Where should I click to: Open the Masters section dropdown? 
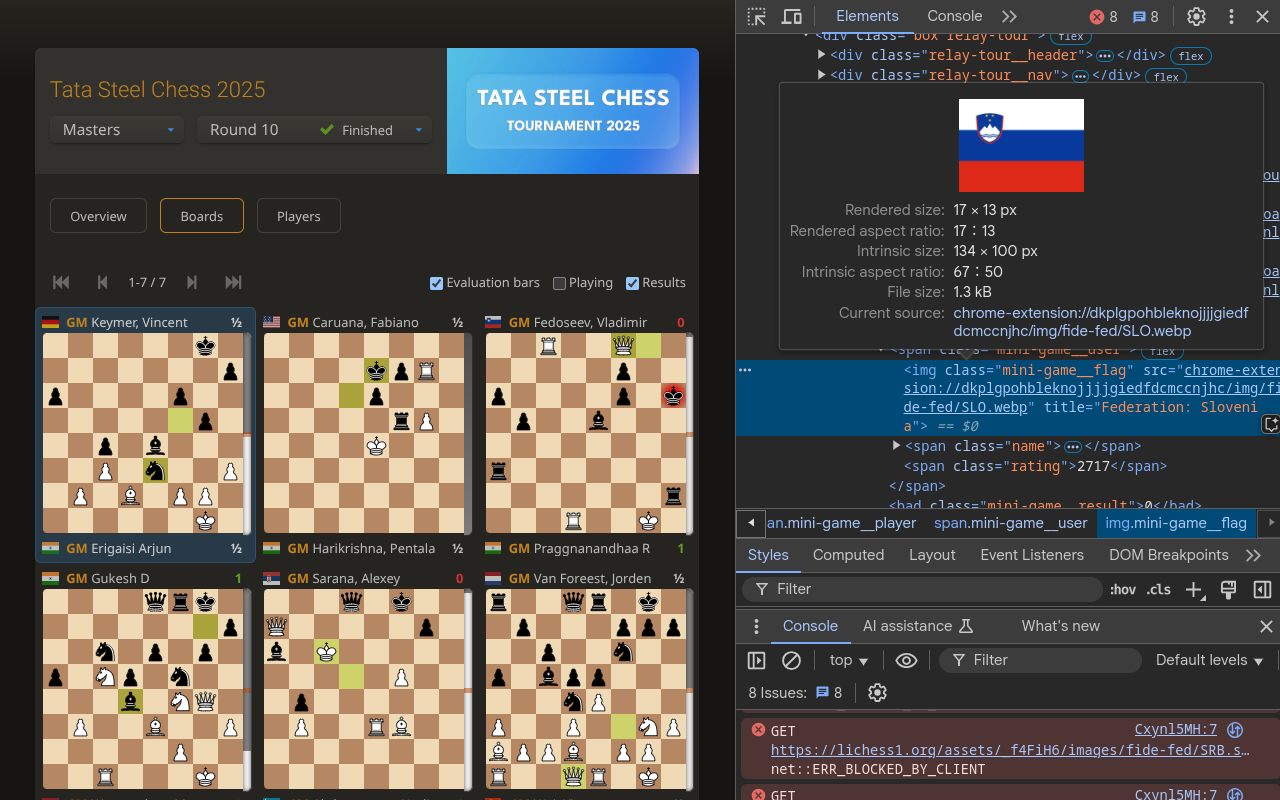[117, 130]
